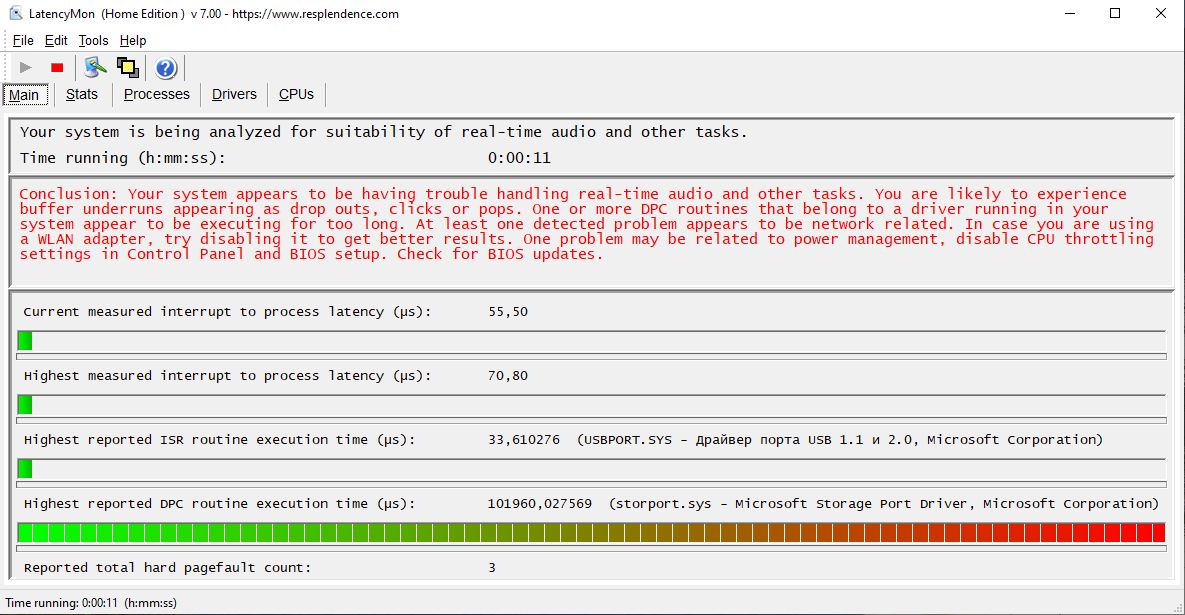Click the red Conclusion text block
This screenshot has width=1185, height=615.
[x=586, y=224]
